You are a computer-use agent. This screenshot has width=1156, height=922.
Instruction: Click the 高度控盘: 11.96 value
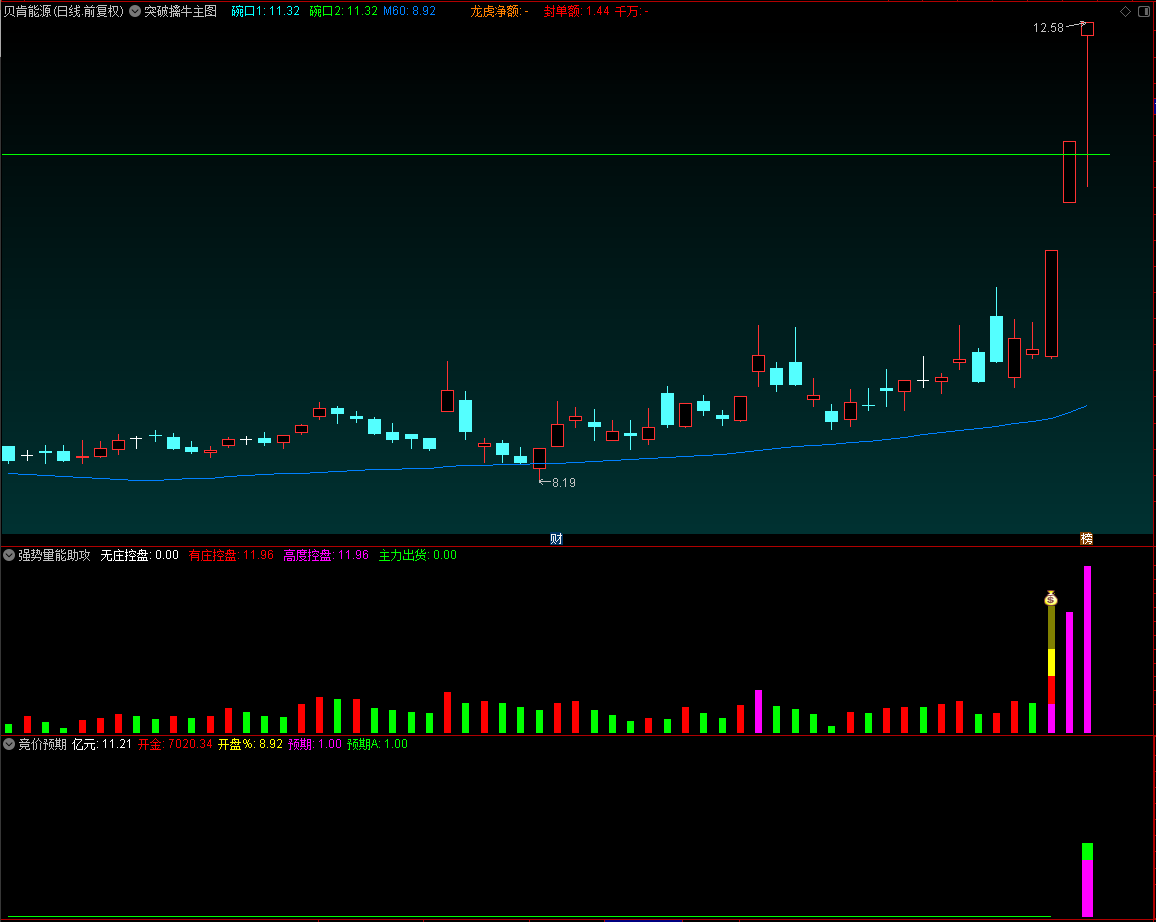[x=326, y=555]
